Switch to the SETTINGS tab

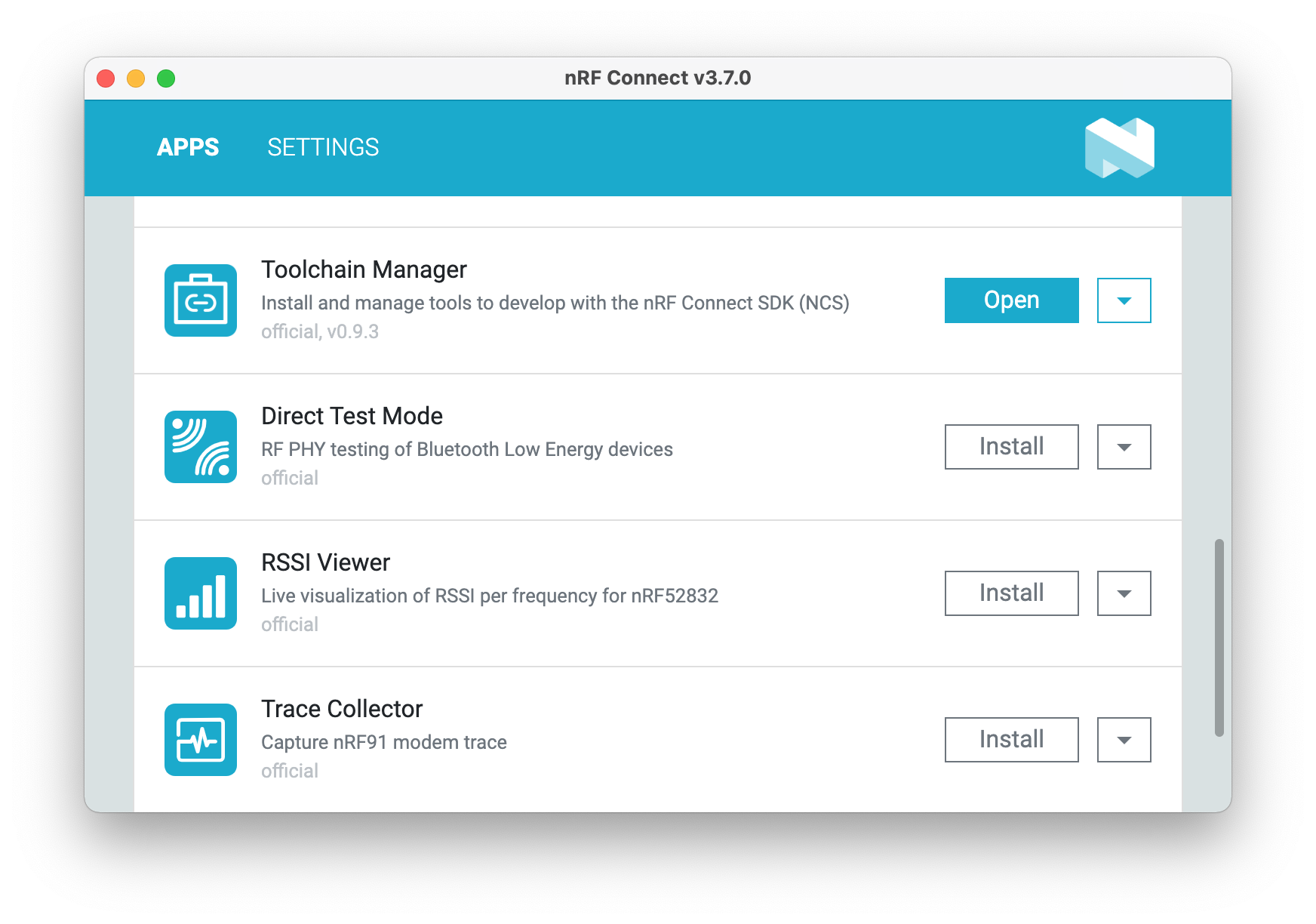click(323, 147)
